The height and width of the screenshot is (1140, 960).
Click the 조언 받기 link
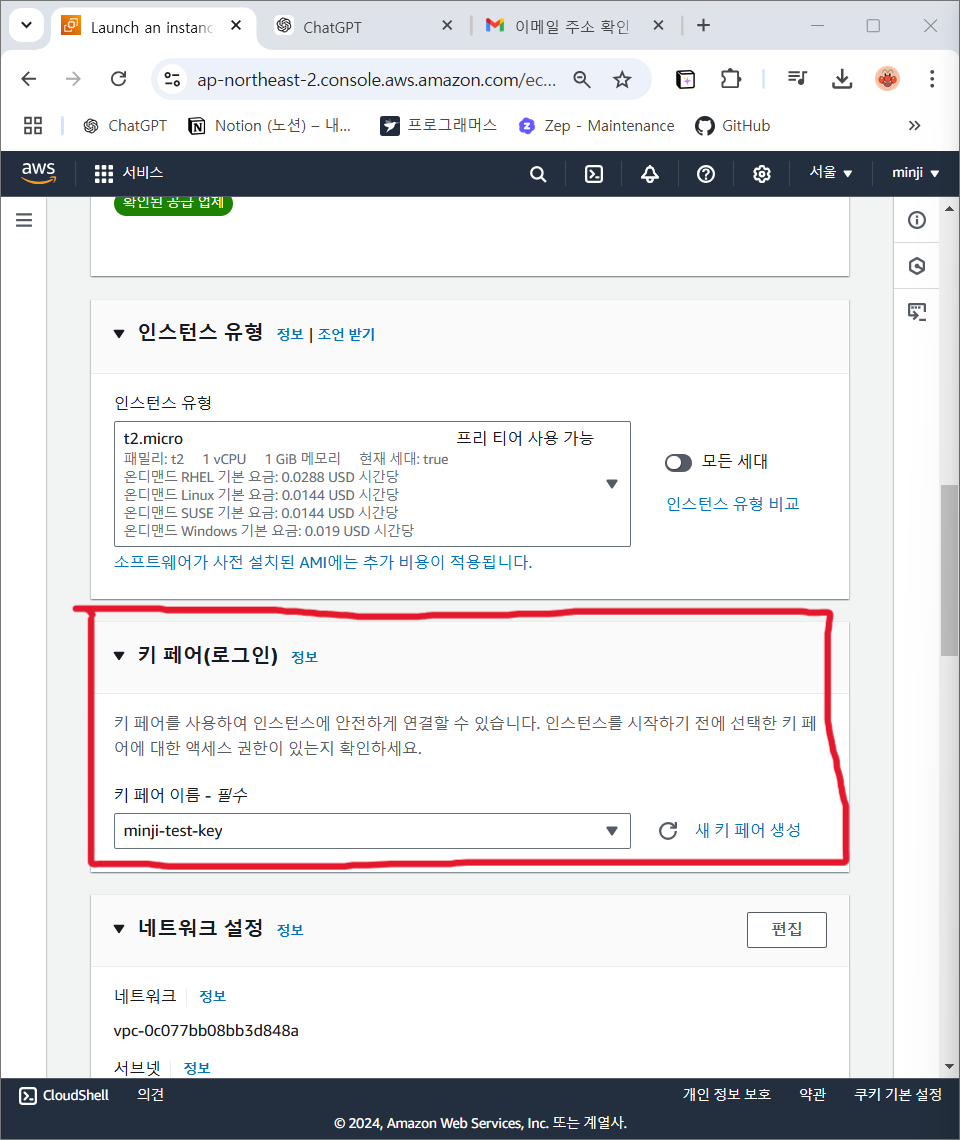(x=346, y=334)
